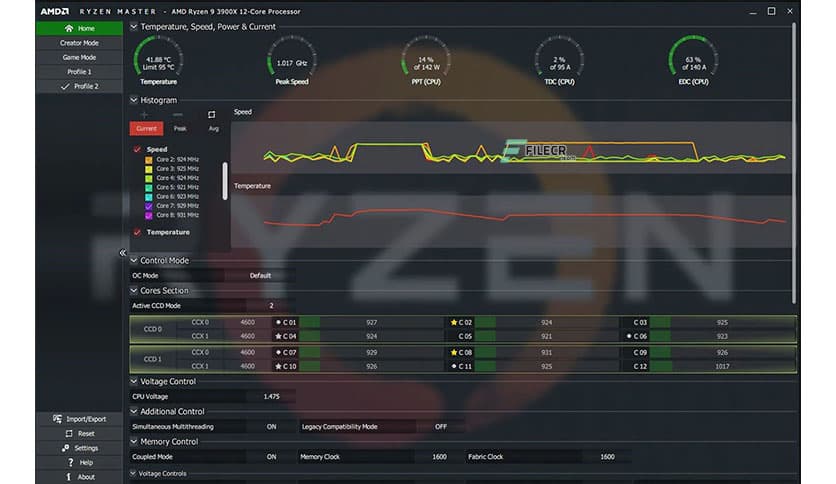
Task: Click the C 02 gold star icon
Action: point(454,322)
